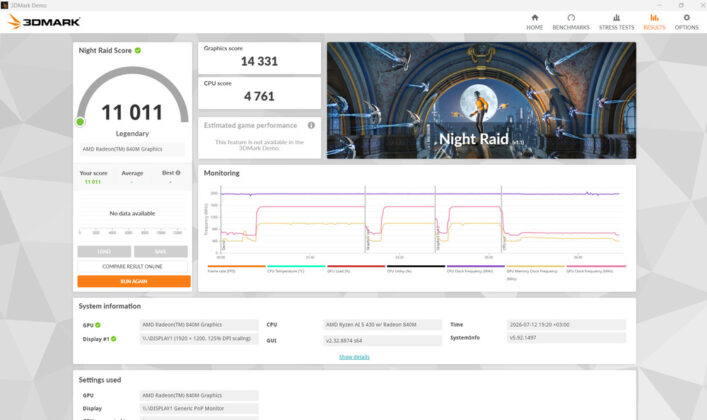Click the Display #1 resolution field
The height and width of the screenshot is (420, 707).
pos(199,338)
